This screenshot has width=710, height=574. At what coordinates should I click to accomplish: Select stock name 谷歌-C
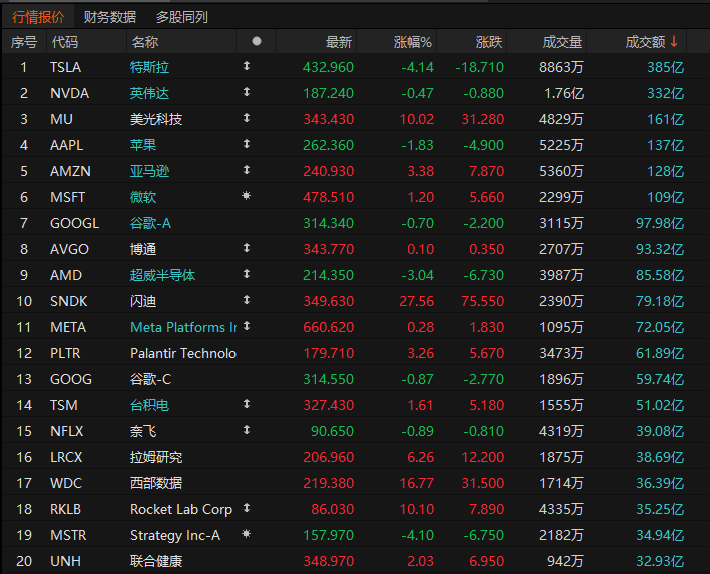(150, 379)
